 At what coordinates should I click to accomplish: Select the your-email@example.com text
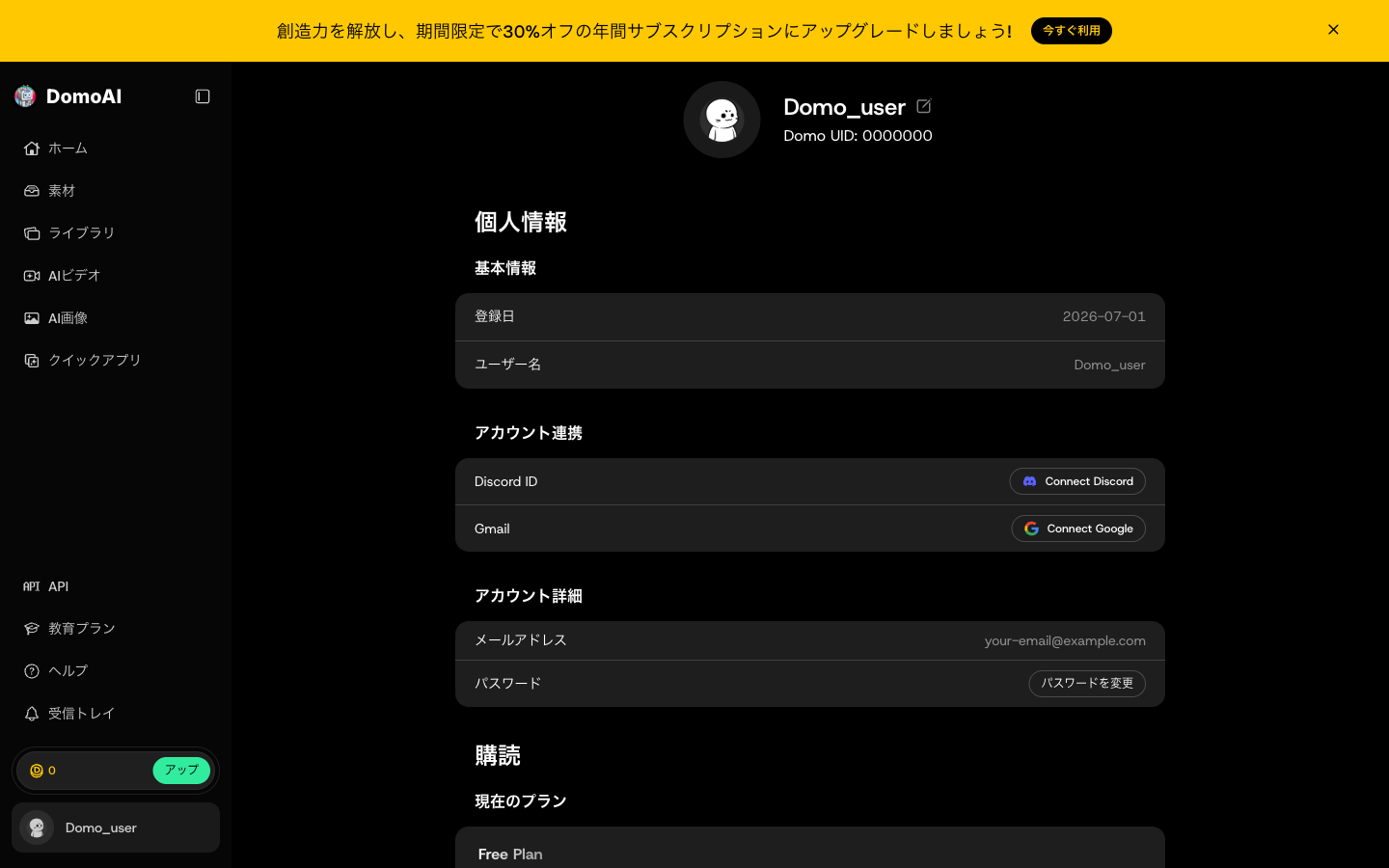[1065, 641]
